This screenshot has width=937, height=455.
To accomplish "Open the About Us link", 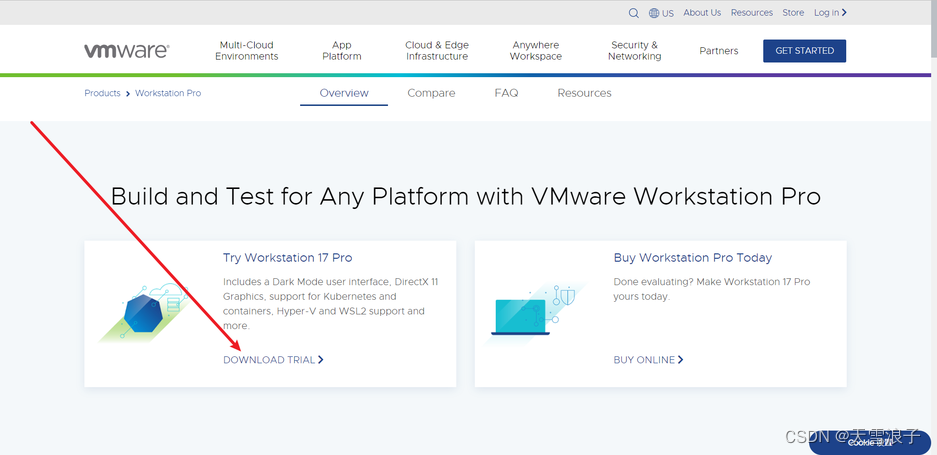I will pos(702,13).
